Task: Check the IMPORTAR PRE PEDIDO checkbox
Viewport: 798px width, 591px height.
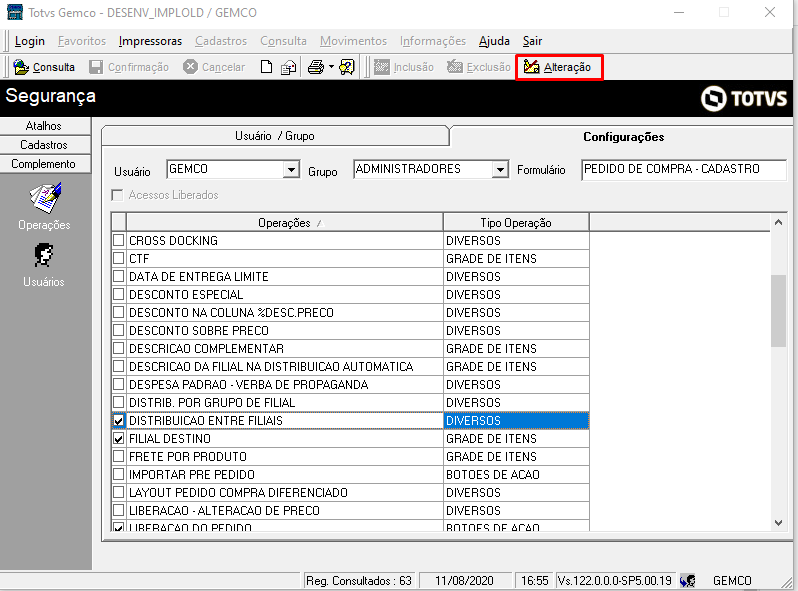Action: pos(119,474)
